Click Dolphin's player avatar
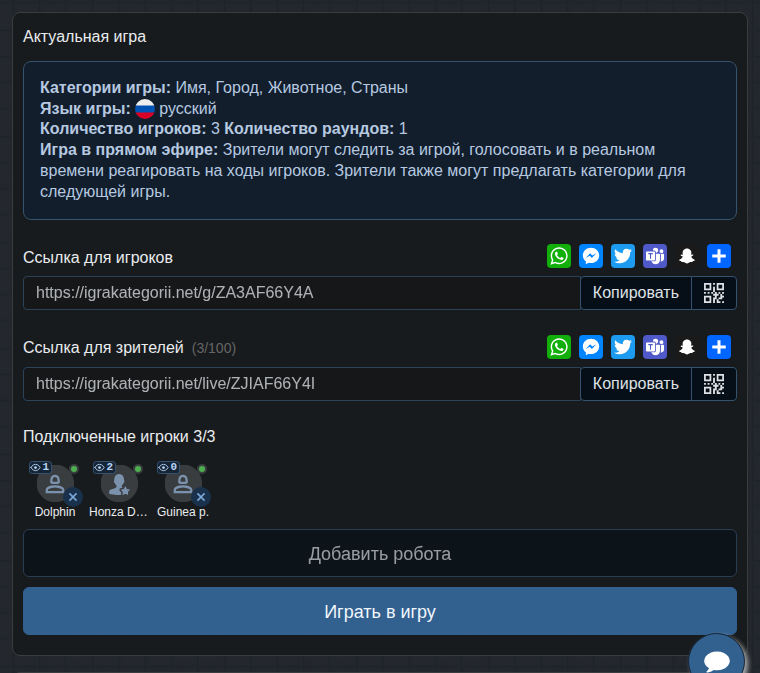Image resolution: width=760 pixels, height=673 pixels. pos(55,484)
